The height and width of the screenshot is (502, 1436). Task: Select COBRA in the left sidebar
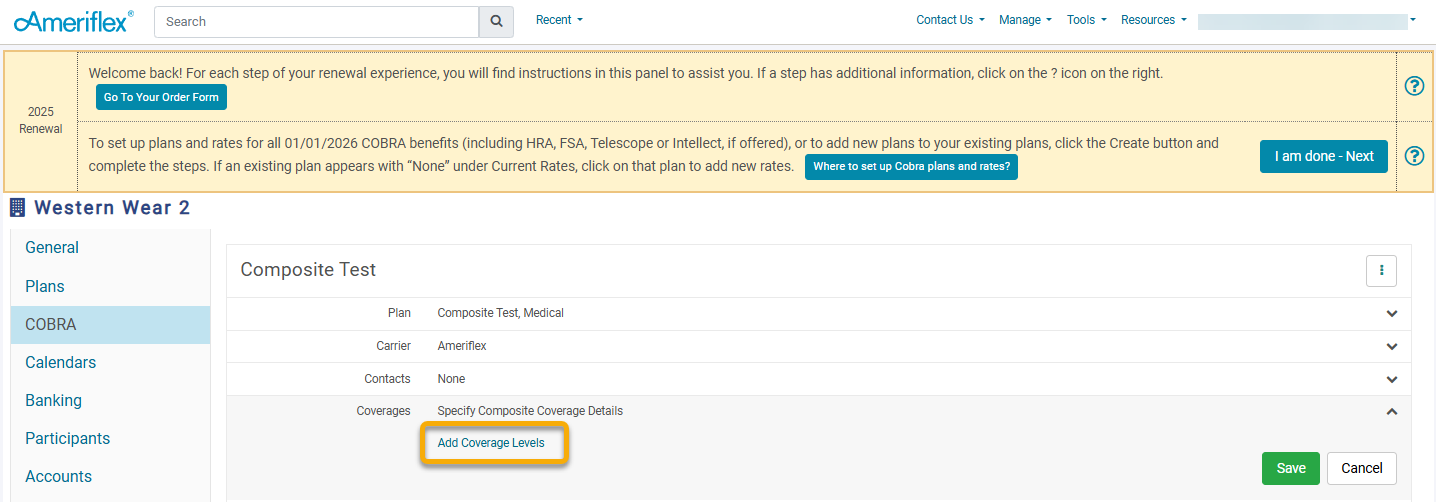(51, 325)
